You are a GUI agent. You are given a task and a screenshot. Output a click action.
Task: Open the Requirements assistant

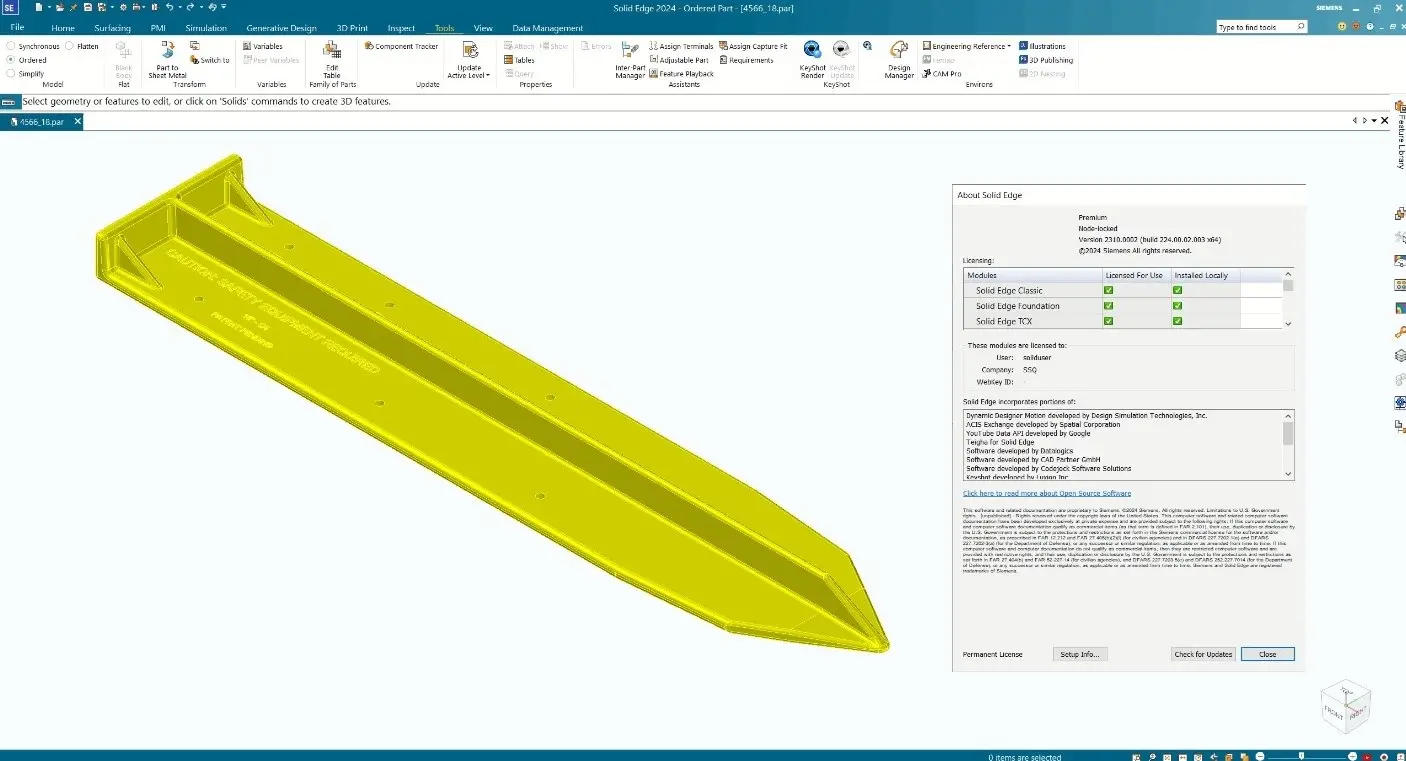pos(746,60)
